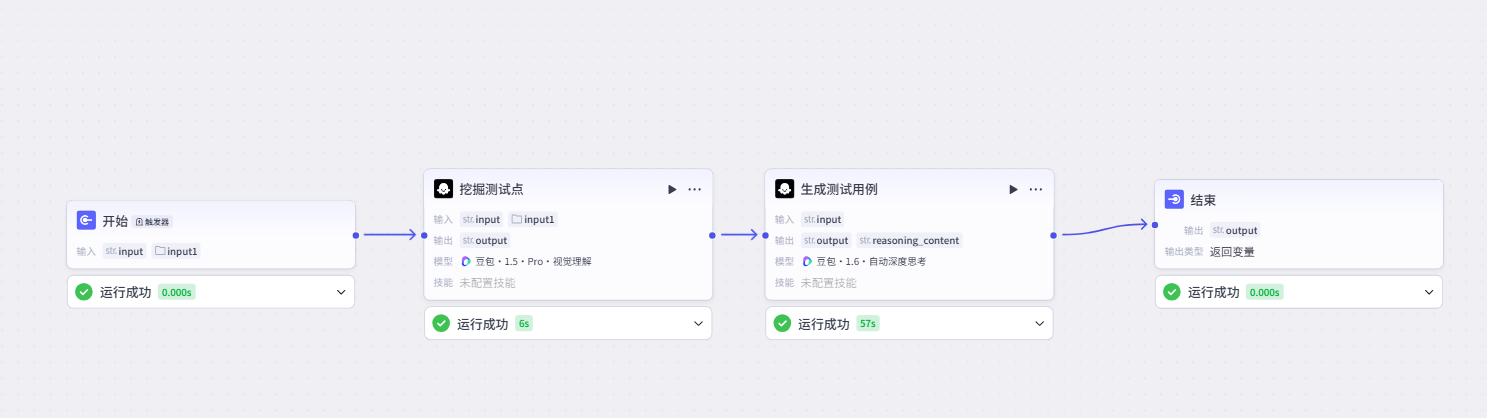This screenshot has height=418, width=1487.
Task: Click input port of 结束 node
Action: (1154, 225)
